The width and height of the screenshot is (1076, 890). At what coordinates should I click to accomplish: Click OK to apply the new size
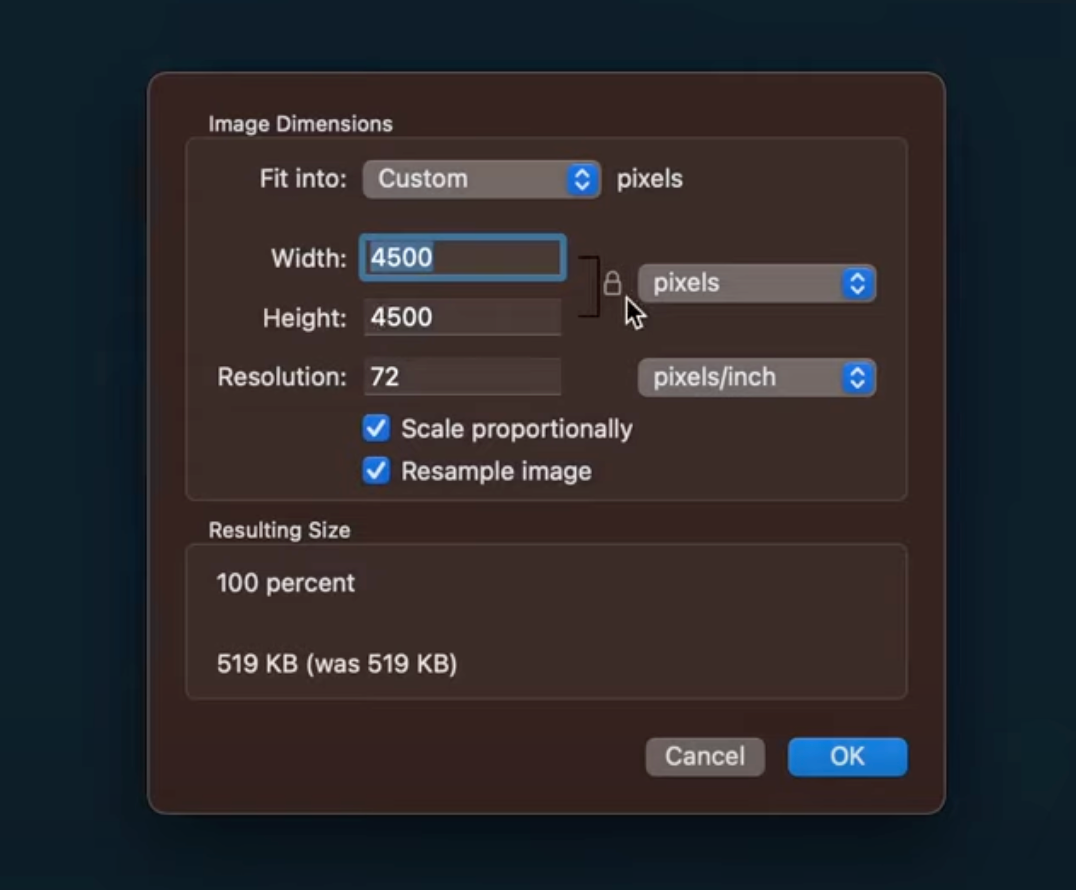tap(847, 757)
